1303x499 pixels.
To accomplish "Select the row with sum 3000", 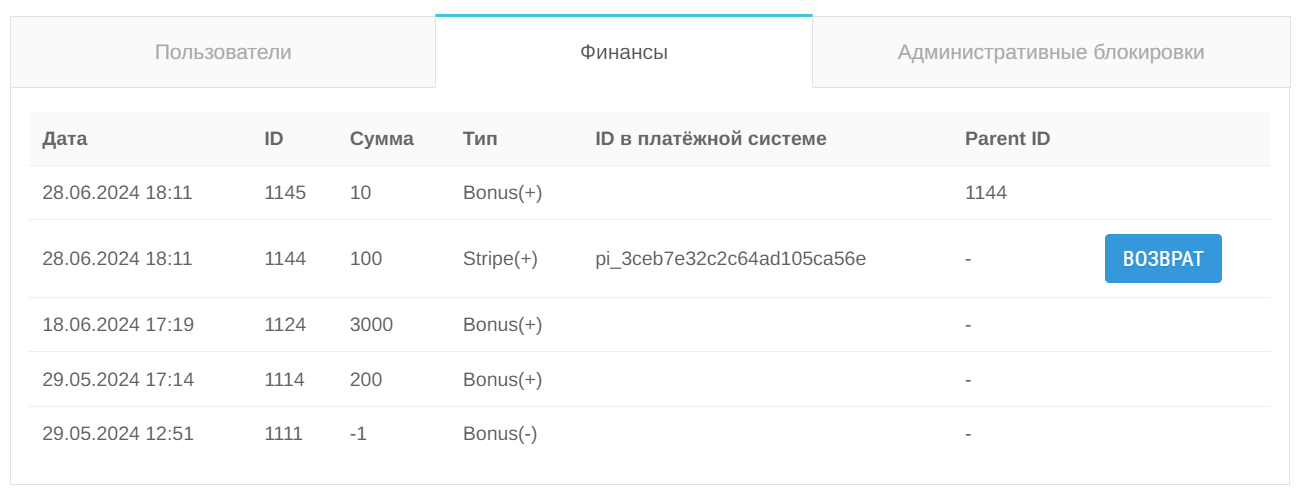I will point(650,325).
